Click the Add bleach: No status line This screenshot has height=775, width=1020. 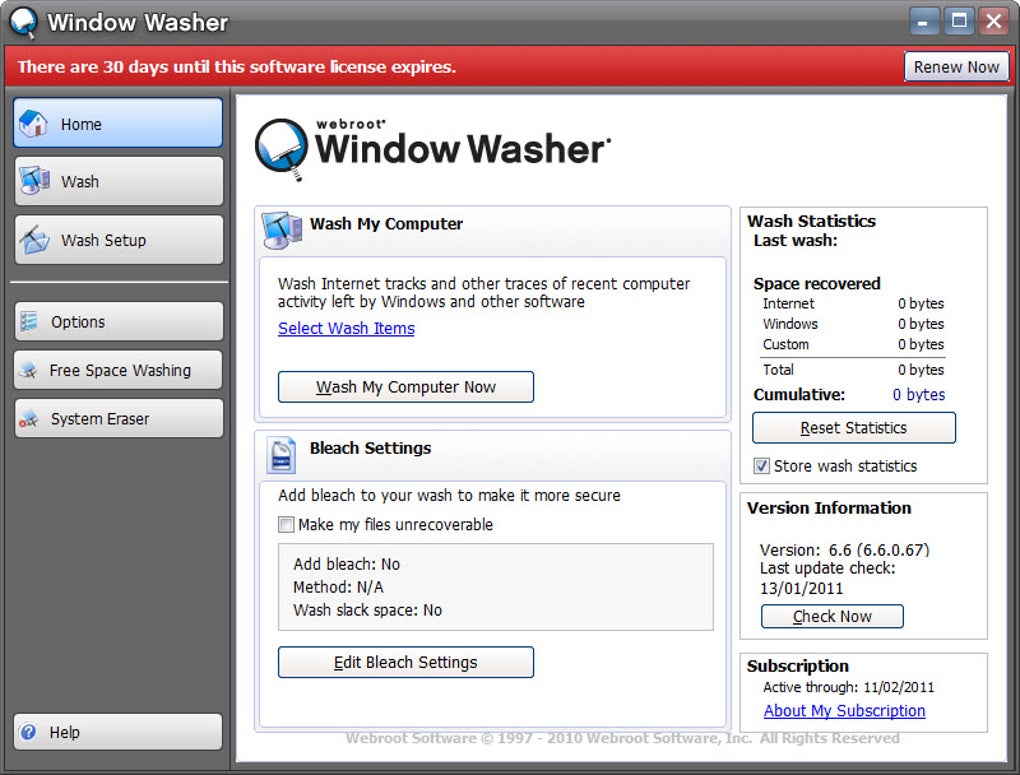(346, 564)
